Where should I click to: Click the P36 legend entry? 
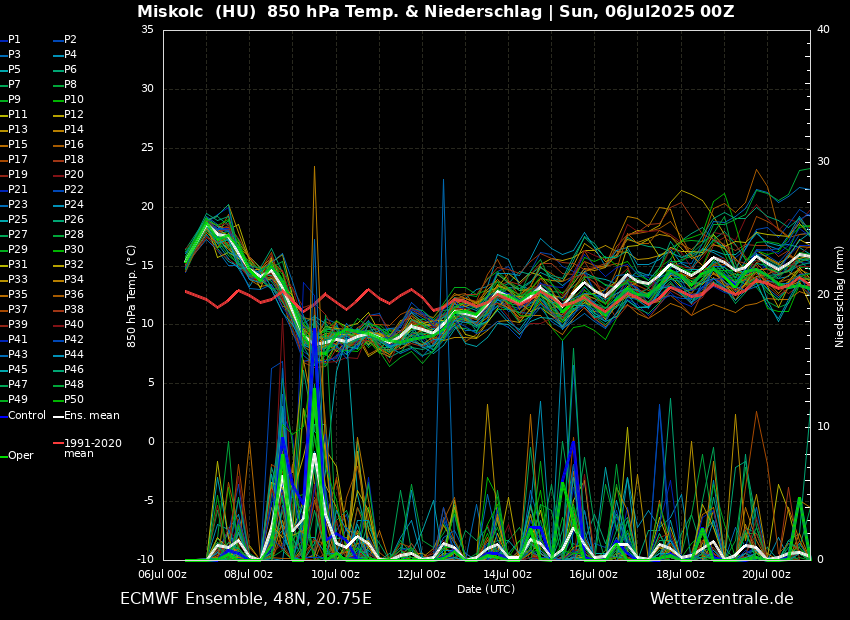pos(74,295)
